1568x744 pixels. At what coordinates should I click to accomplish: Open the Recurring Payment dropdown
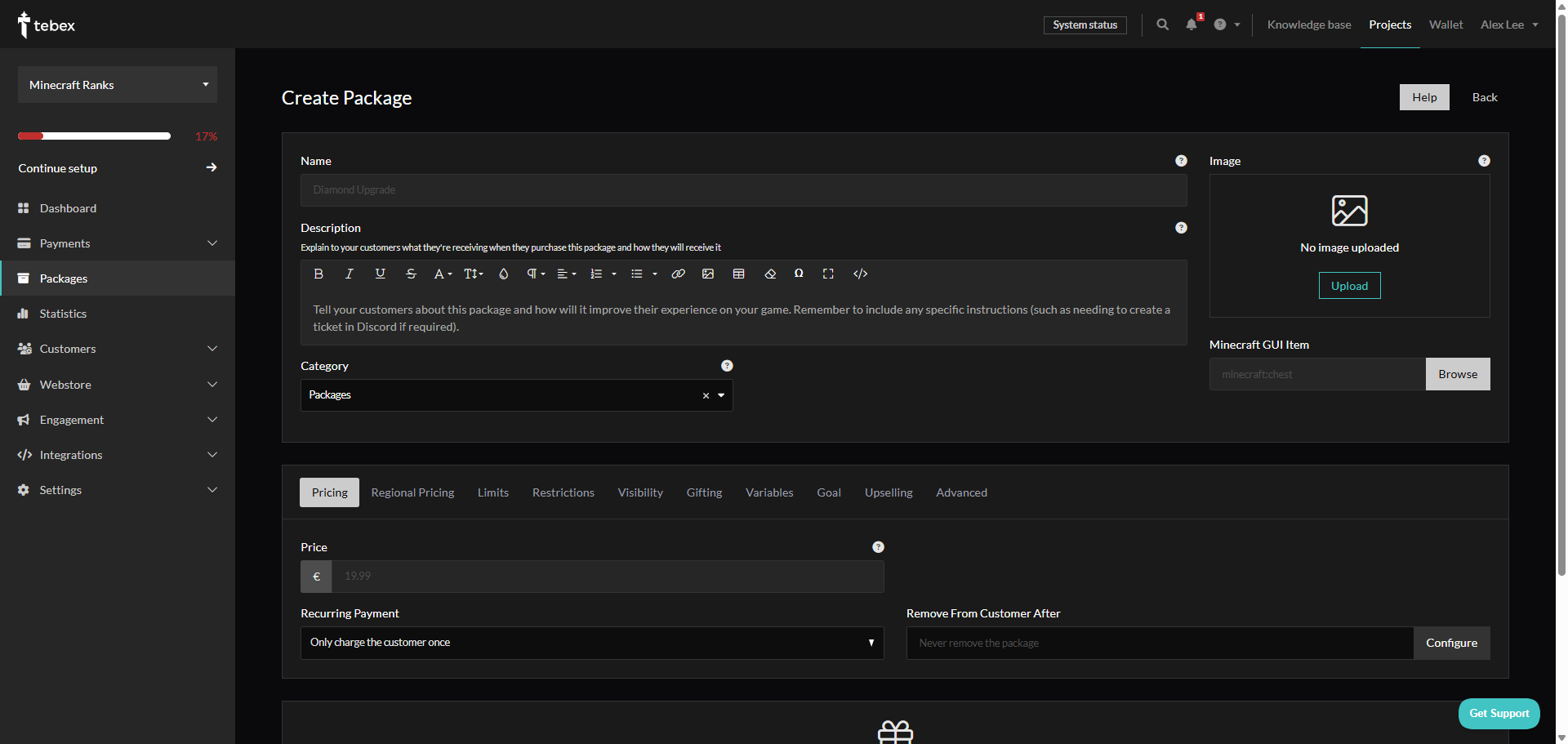tap(592, 643)
